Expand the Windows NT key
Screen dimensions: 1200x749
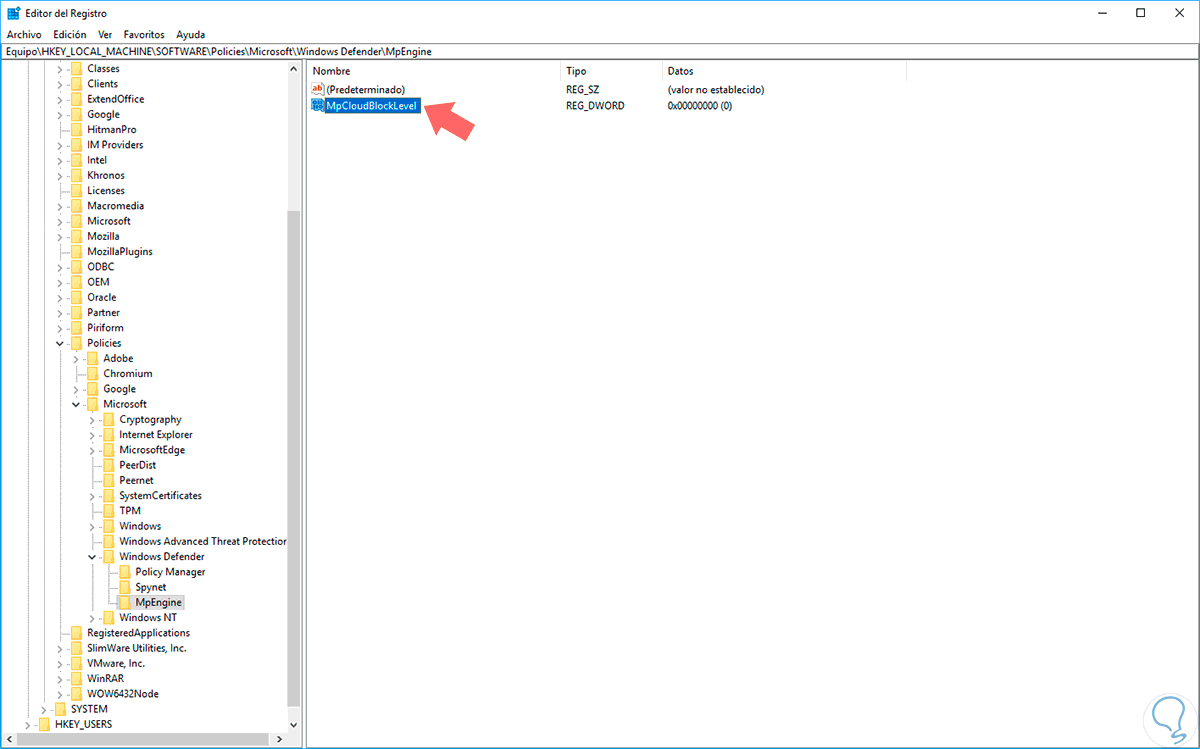tap(92, 618)
